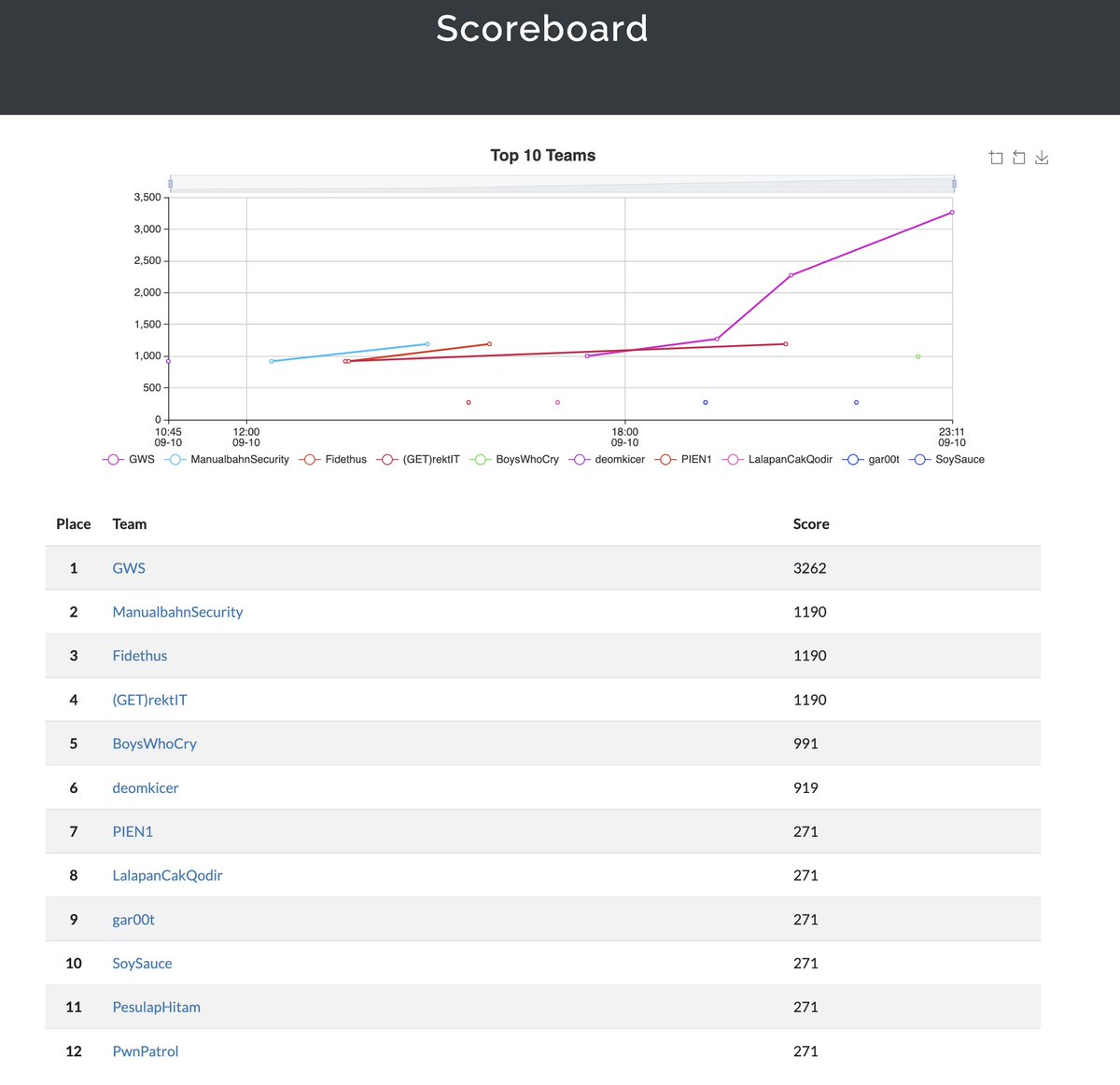1120x1085 pixels.
Task: Hide the Fidethus line on the chart
Action: point(343,459)
